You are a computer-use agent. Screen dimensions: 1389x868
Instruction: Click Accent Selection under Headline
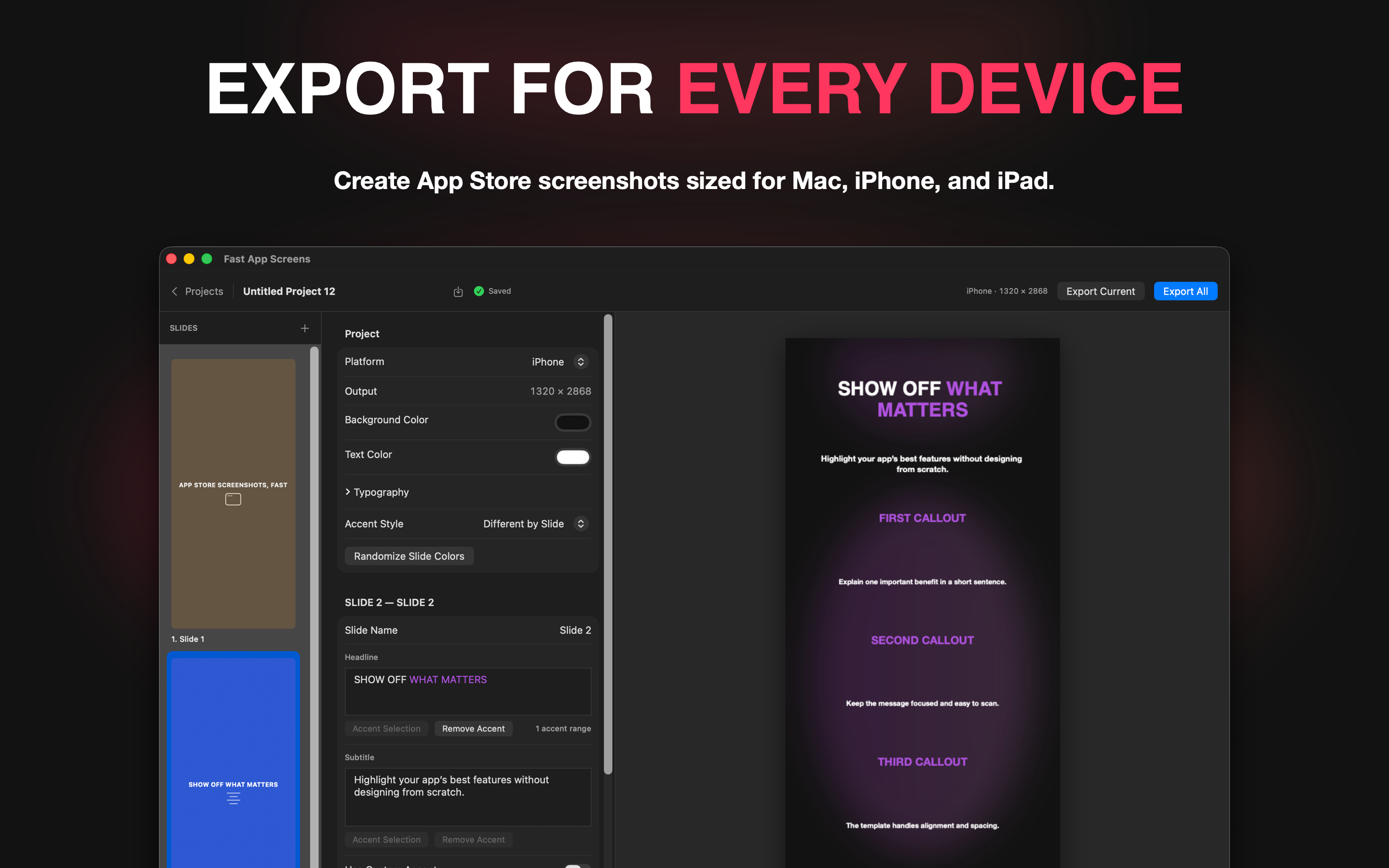coord(386,729)
